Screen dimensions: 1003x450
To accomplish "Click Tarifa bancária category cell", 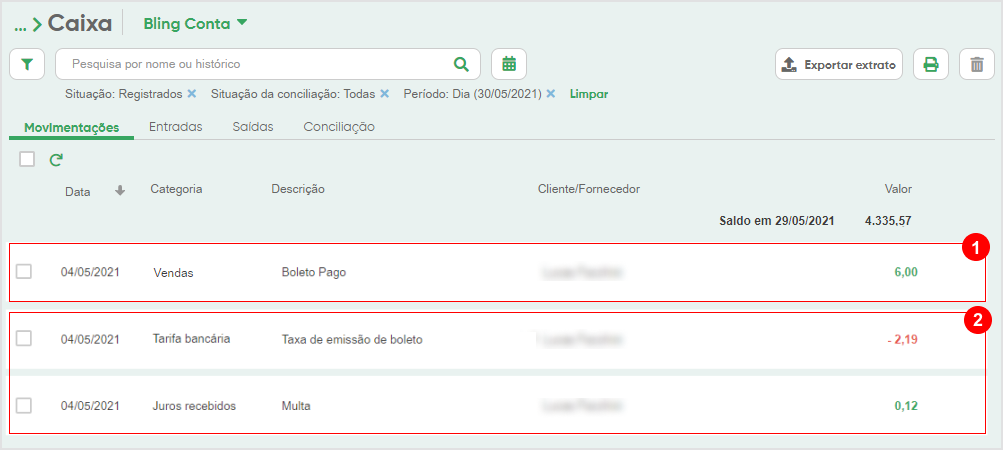I will pyautogui.click(x=192, y=339).
